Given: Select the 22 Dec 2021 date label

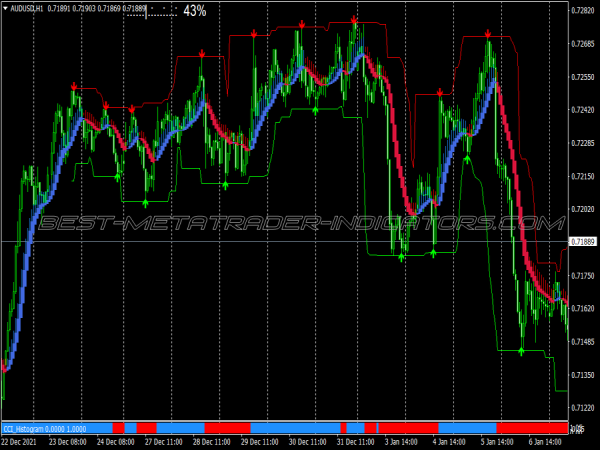Looking at the screenshot, I should pos(19,440).
